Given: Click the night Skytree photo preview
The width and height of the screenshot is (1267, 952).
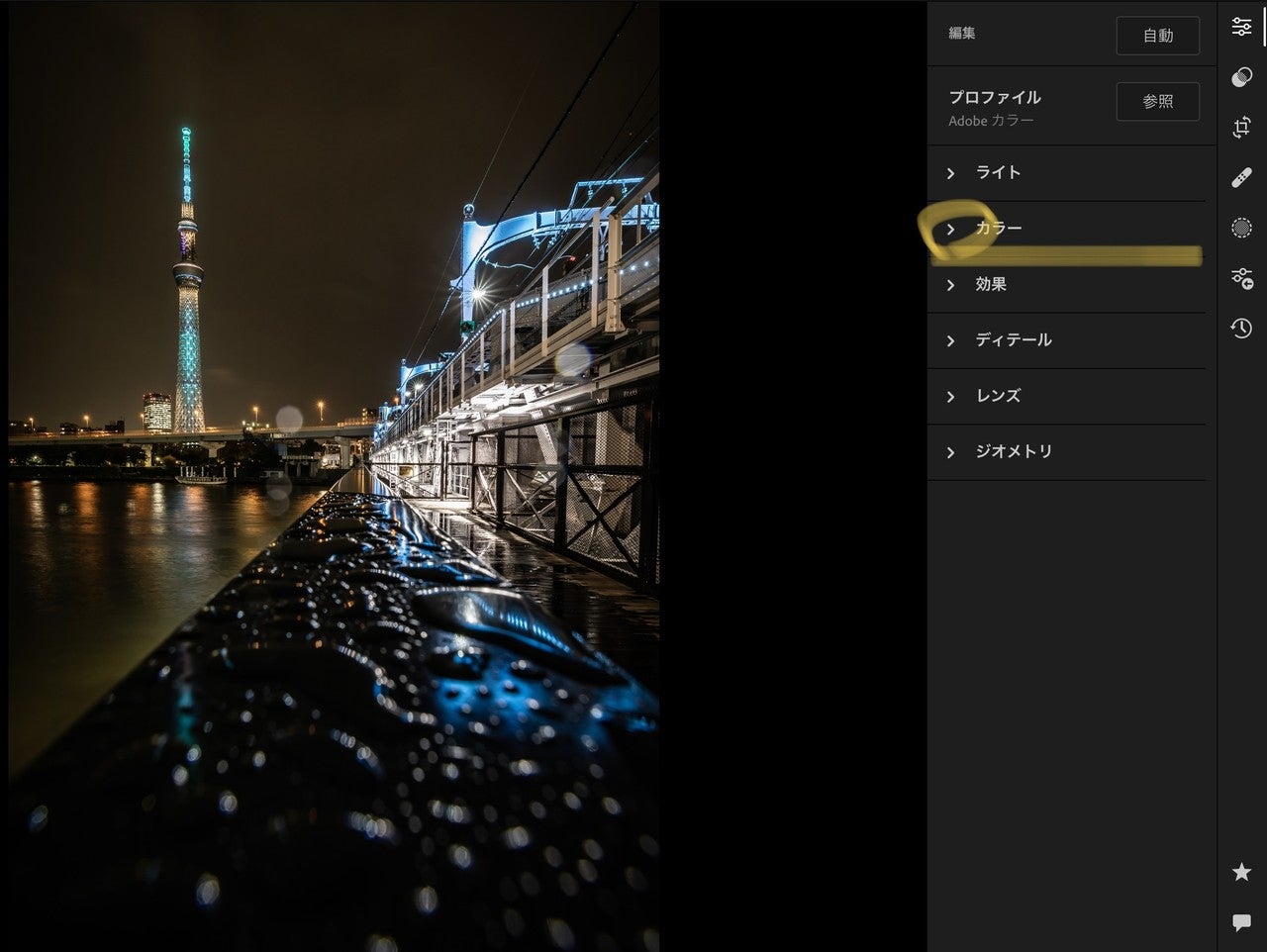Looking at the screenshot, I should pyautogui.click(x=334, y=476).
